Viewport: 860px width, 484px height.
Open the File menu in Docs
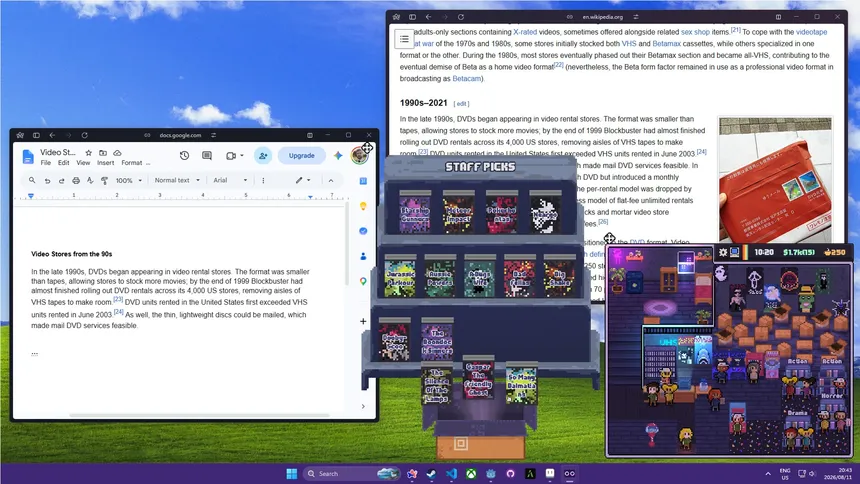click(x=46, y=163)
